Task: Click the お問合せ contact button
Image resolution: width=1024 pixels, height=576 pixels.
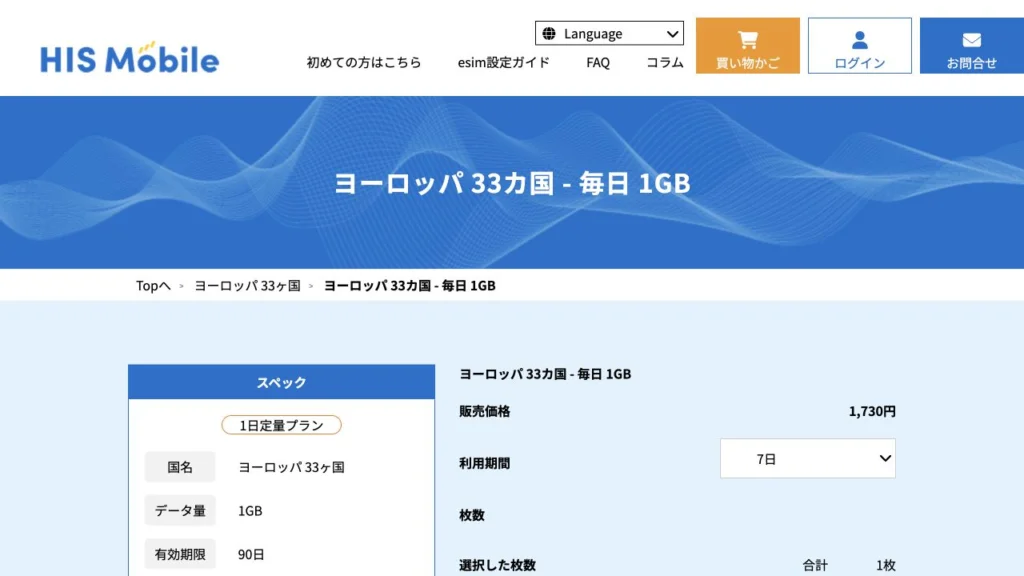Action: (x=972, y=46)
